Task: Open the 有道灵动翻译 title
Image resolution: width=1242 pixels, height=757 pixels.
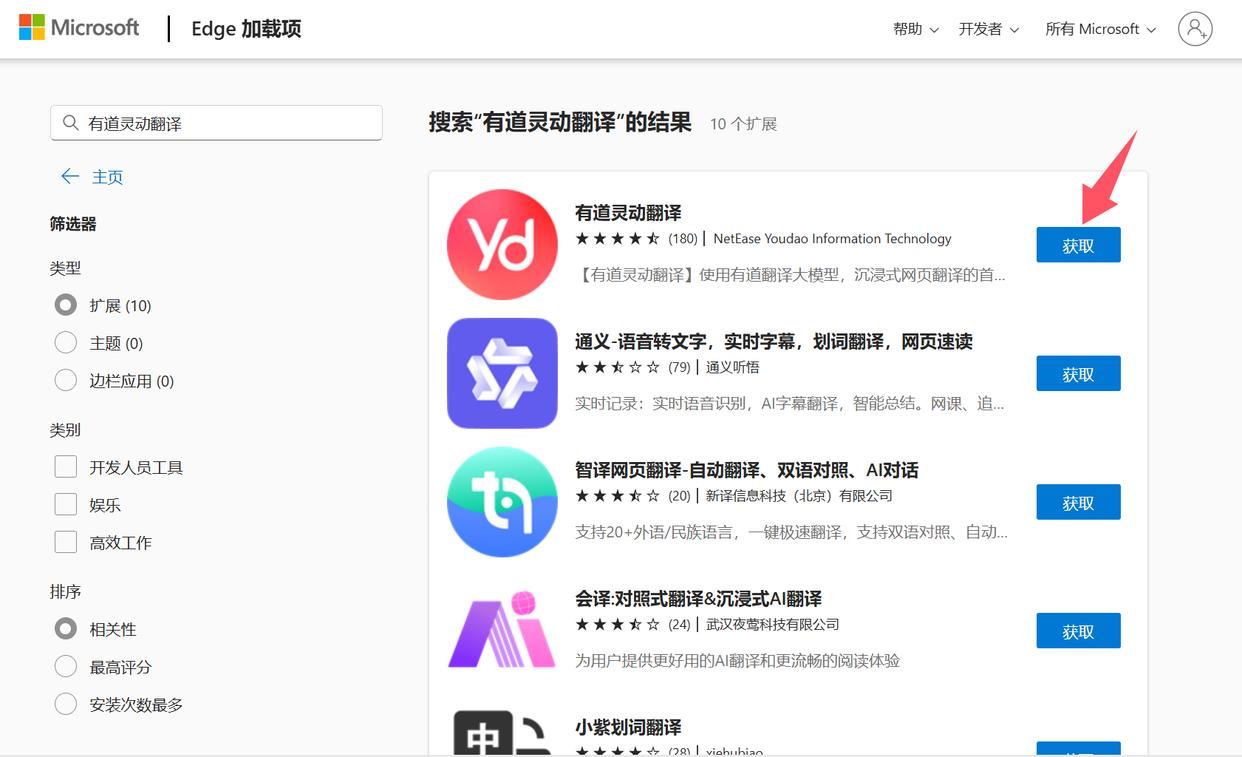Action: click(628, 213)
